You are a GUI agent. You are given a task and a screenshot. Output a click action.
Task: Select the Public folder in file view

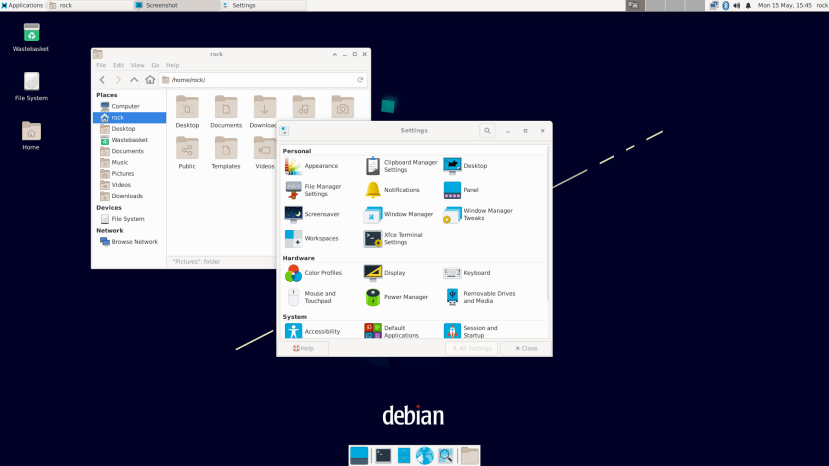pyautogui.click(x=187, y=153)
